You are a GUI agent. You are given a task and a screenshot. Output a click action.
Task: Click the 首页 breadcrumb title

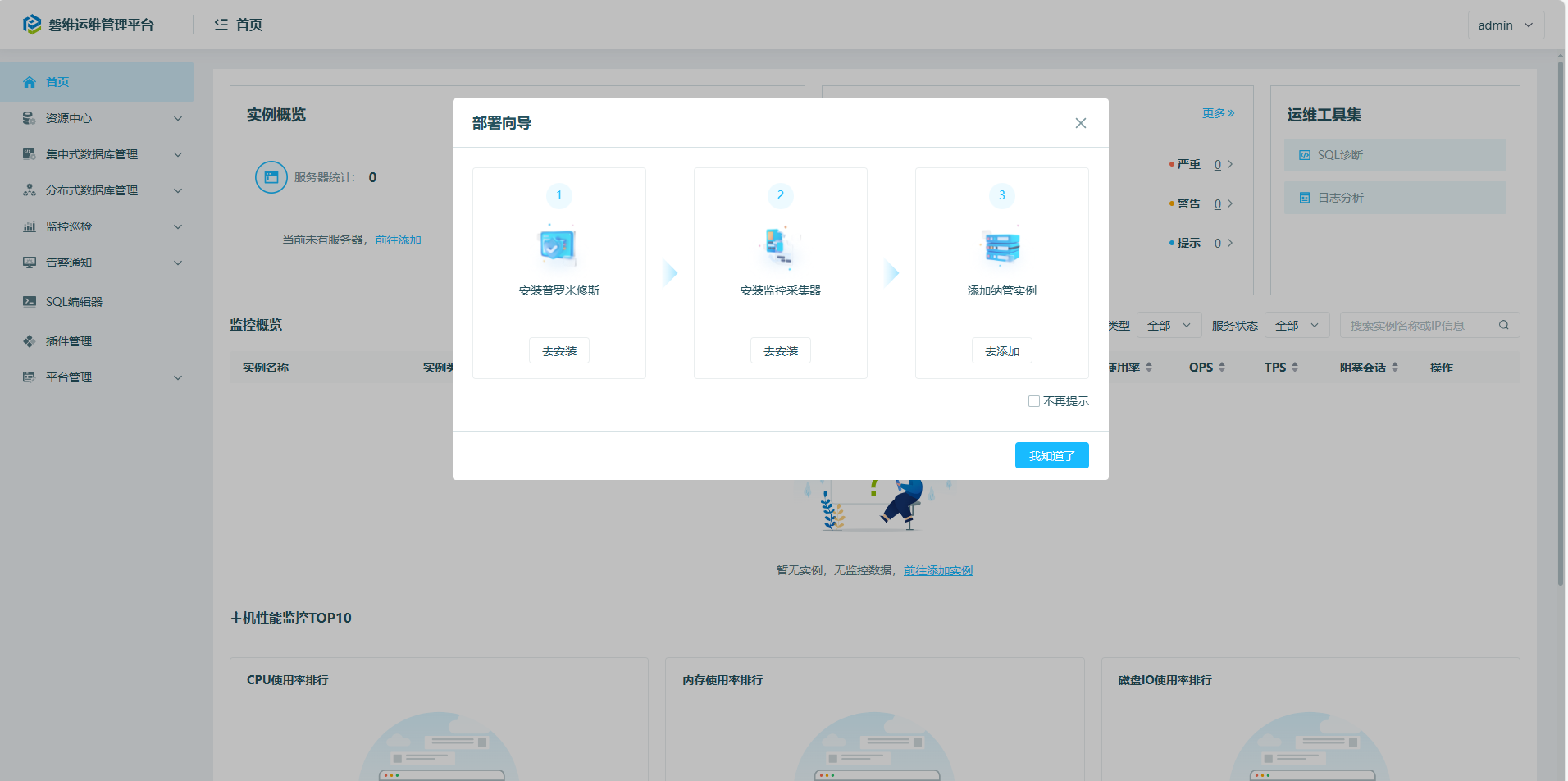click(249, 25)
